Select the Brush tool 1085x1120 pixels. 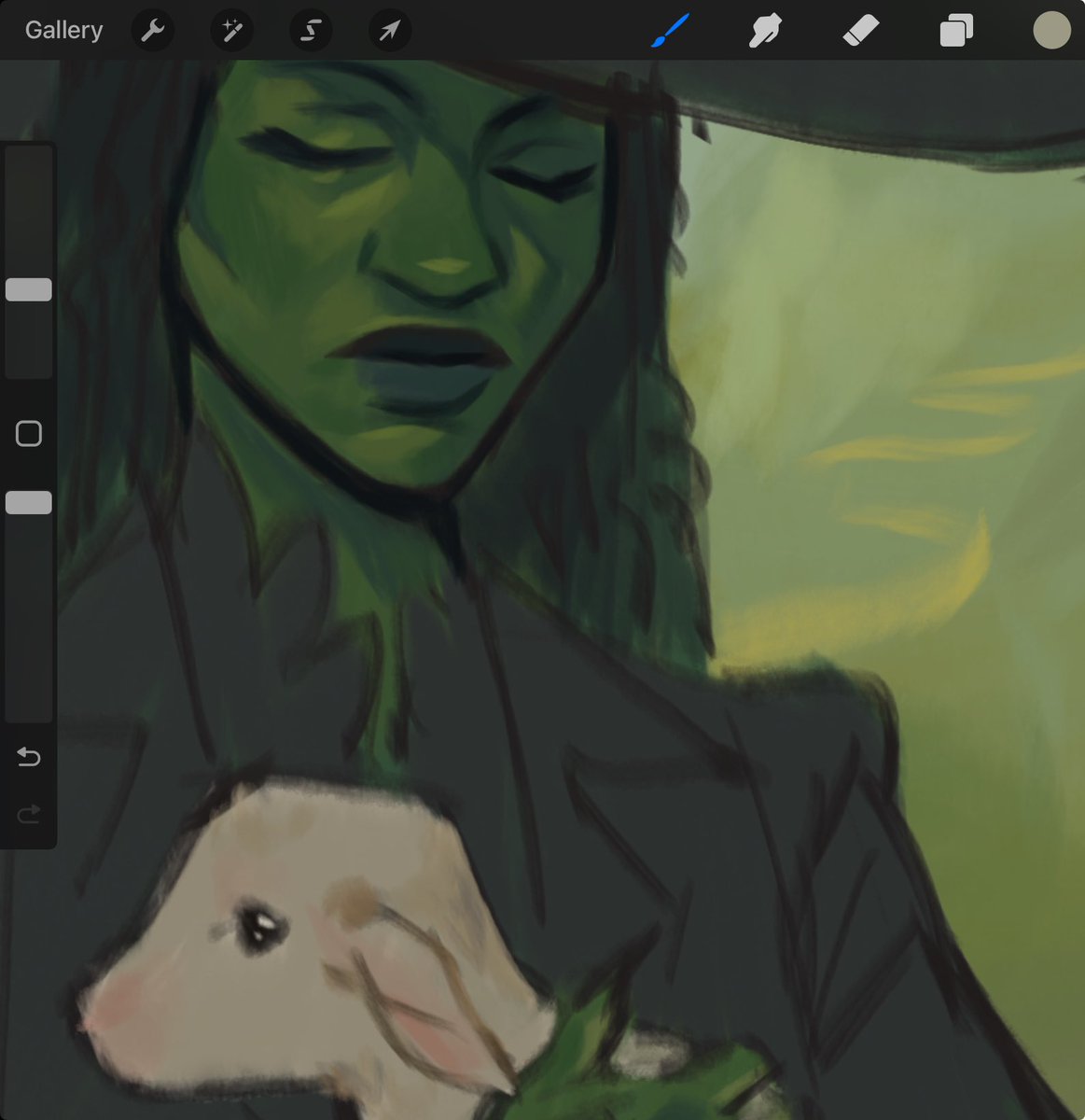tap(669, 31)
